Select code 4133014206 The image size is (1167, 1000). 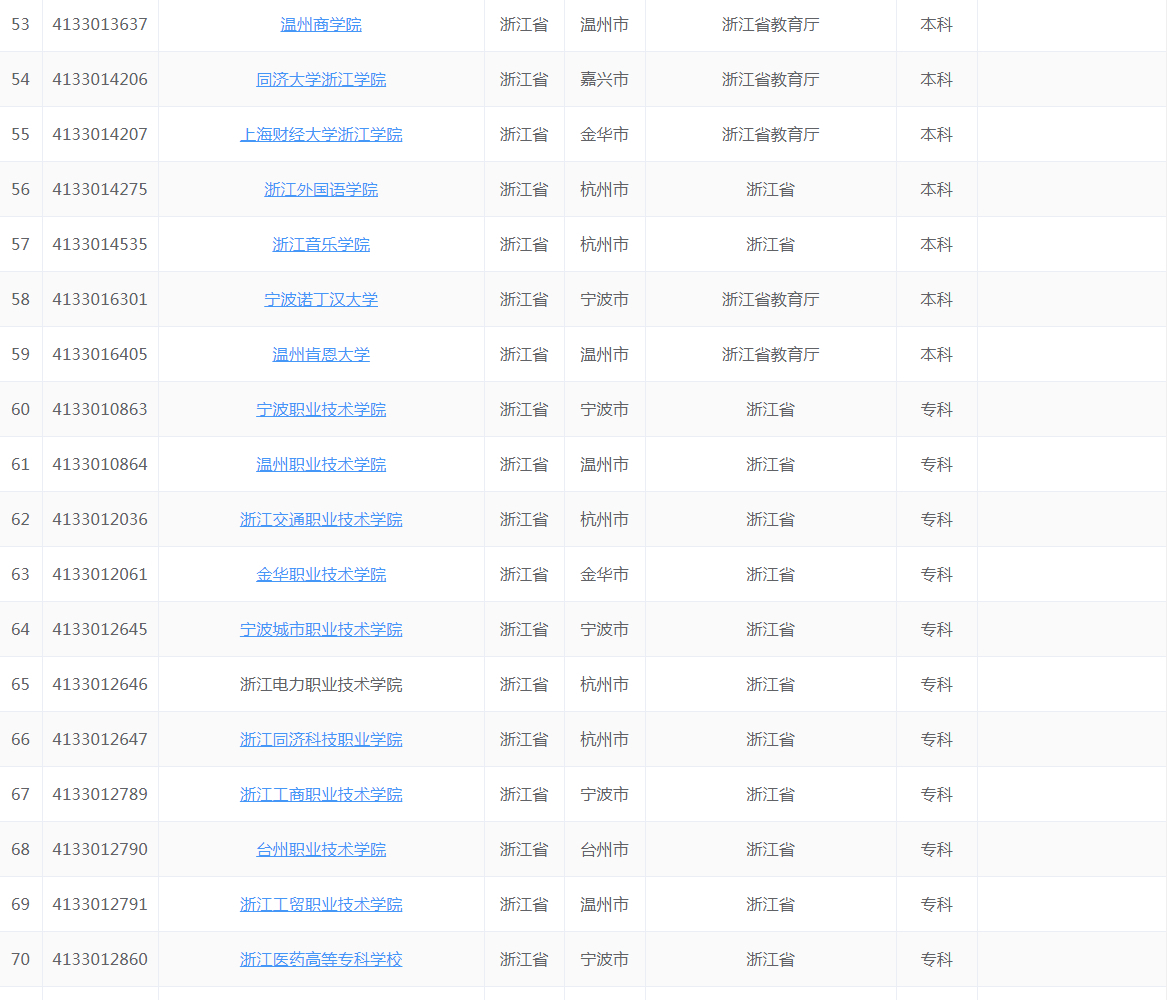click(100, 80)
